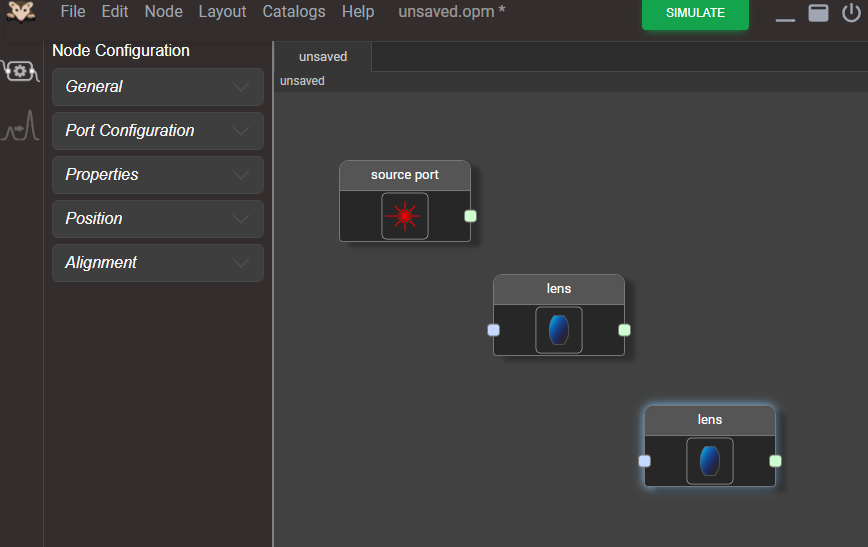This screenshot has width=868, height=547.
Task: Open the Catalogs menu
Action: pyautogui.click(x=294, y=12)
